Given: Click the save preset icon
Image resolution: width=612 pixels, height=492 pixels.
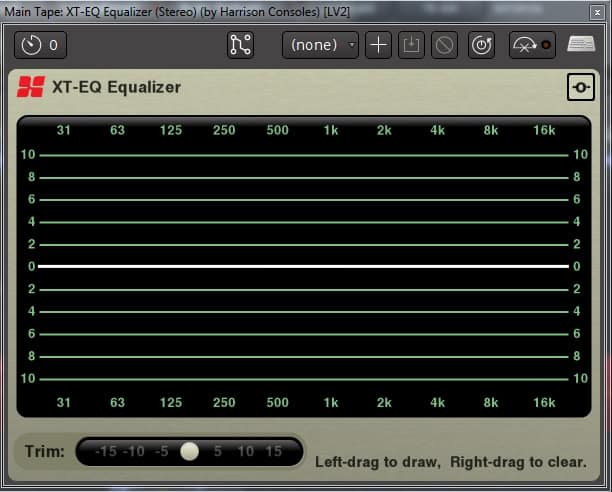Looking at the screenshot, I should point(411,45).
